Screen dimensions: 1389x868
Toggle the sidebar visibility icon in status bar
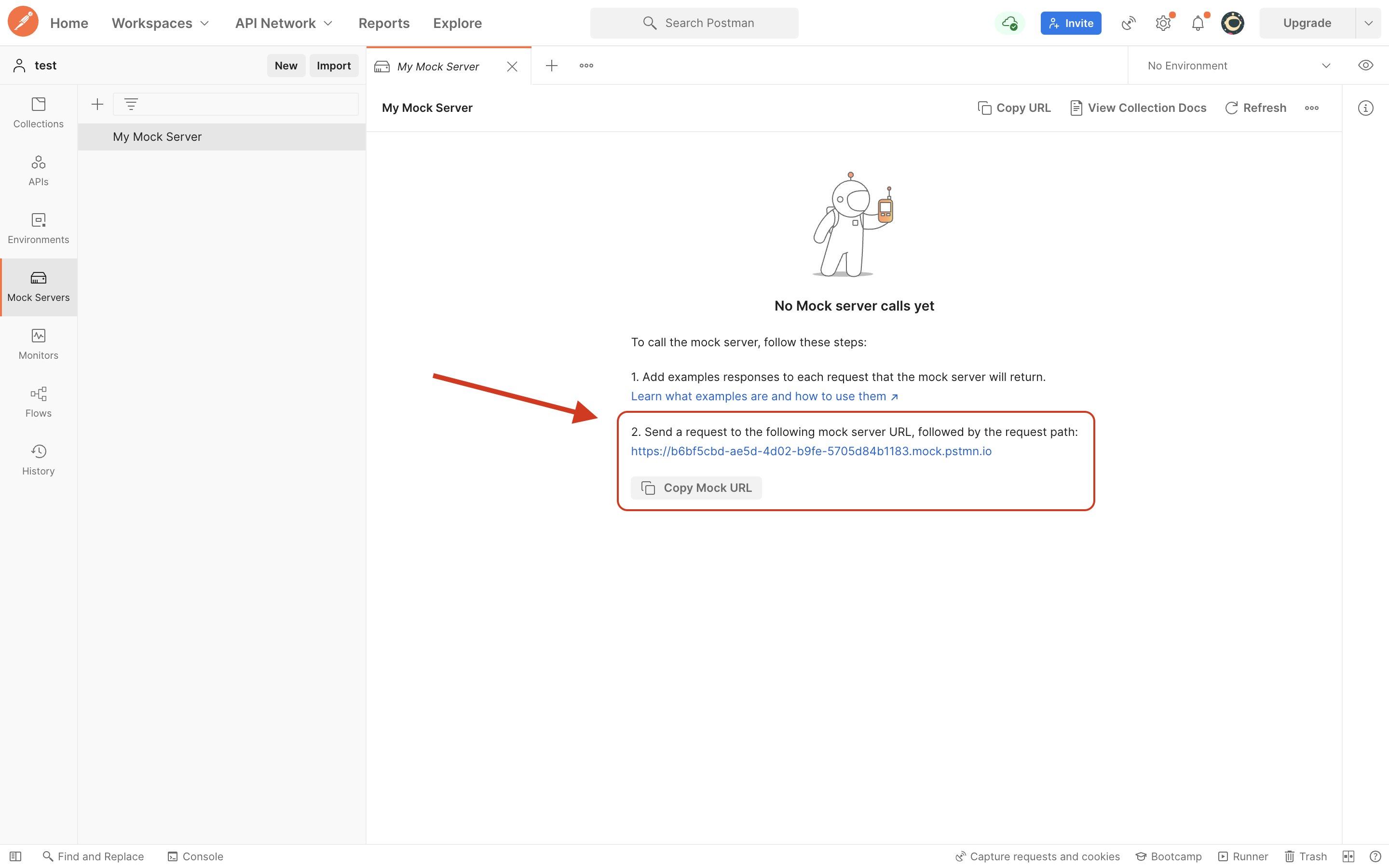coord(15,856)
